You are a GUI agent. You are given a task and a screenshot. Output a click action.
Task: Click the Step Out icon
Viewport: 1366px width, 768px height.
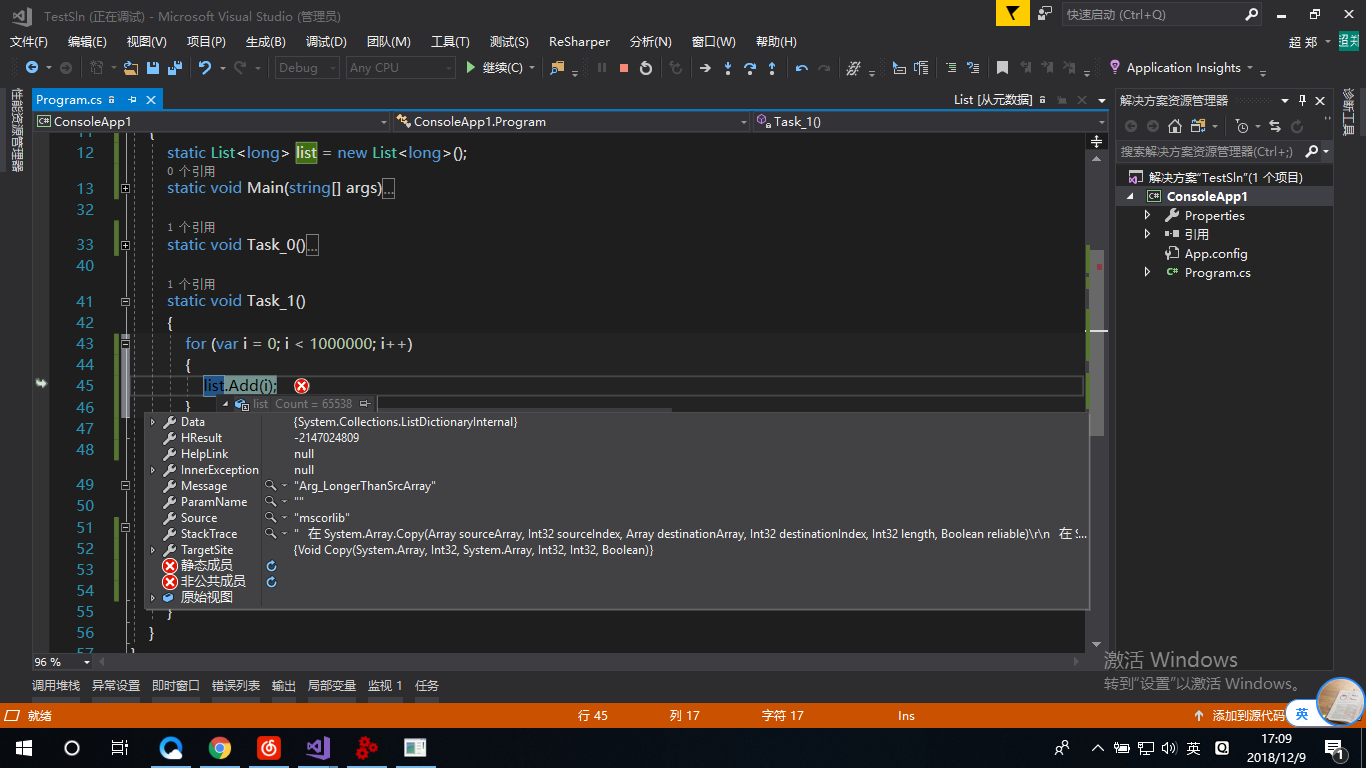coord(772,68)
